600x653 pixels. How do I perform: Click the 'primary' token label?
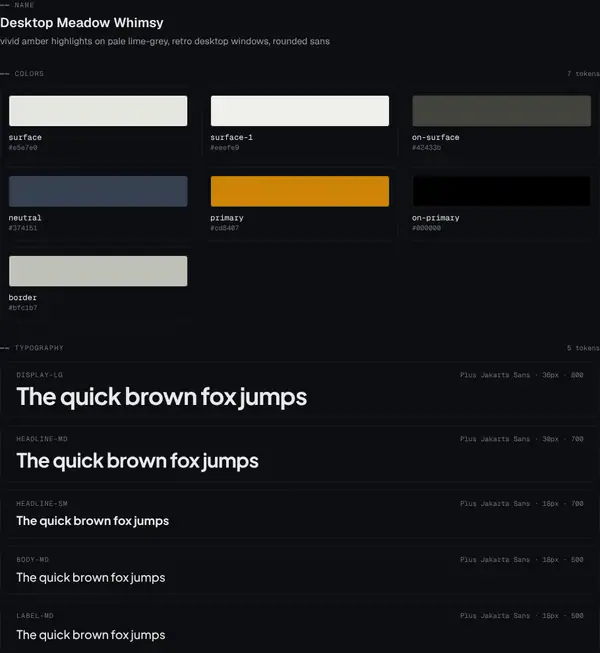(x=227, y=218)
